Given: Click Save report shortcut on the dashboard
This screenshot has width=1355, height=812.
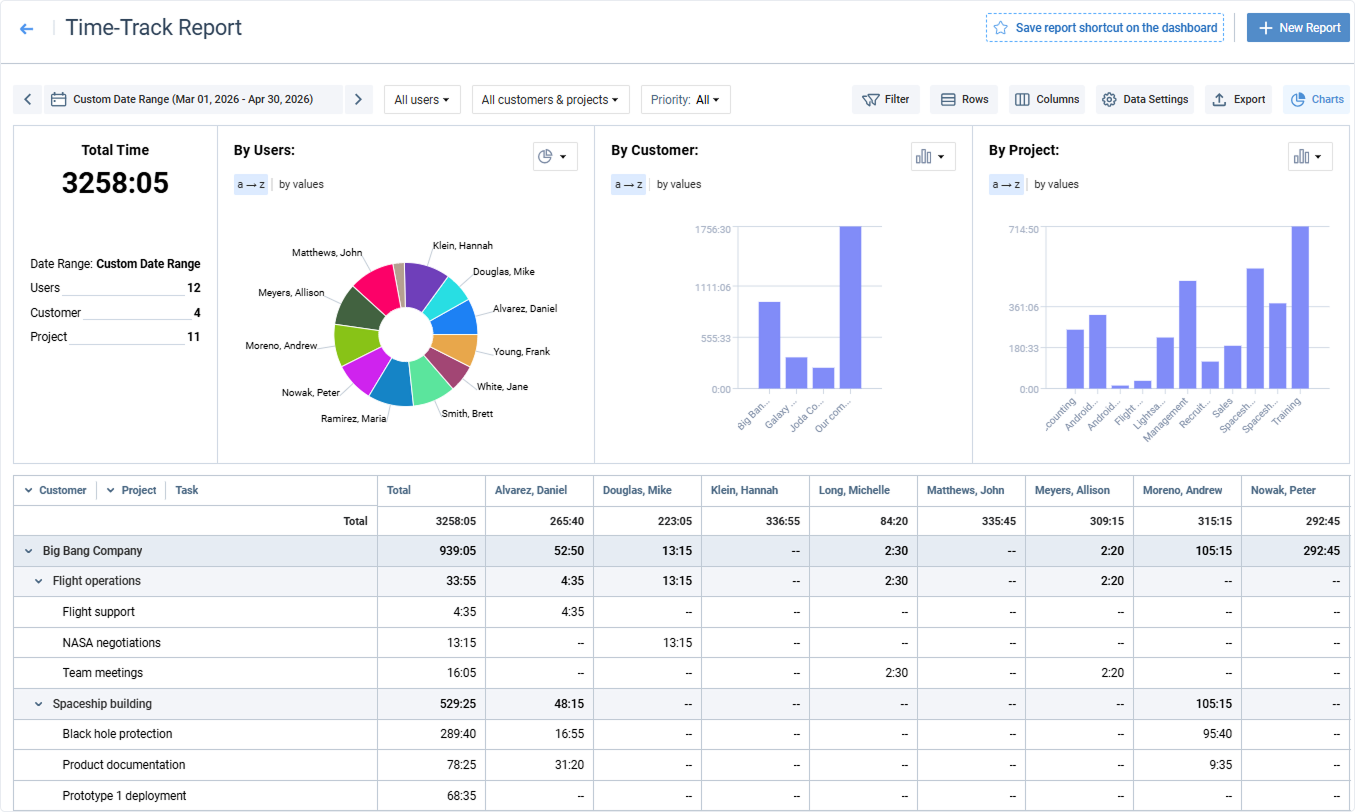Looking at the screenshot, I should click(x=1104, y=28).
